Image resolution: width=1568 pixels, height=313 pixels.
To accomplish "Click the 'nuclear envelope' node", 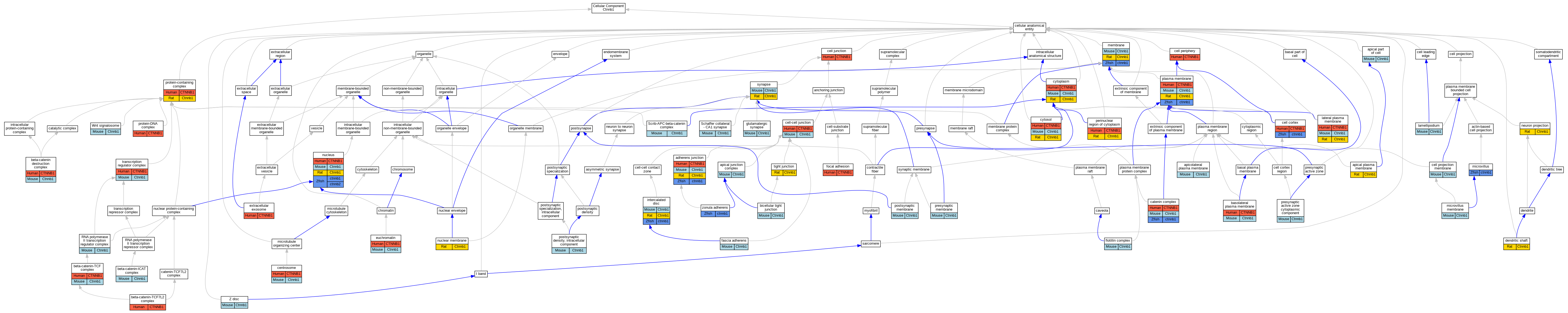I will (x=452, y=211).
